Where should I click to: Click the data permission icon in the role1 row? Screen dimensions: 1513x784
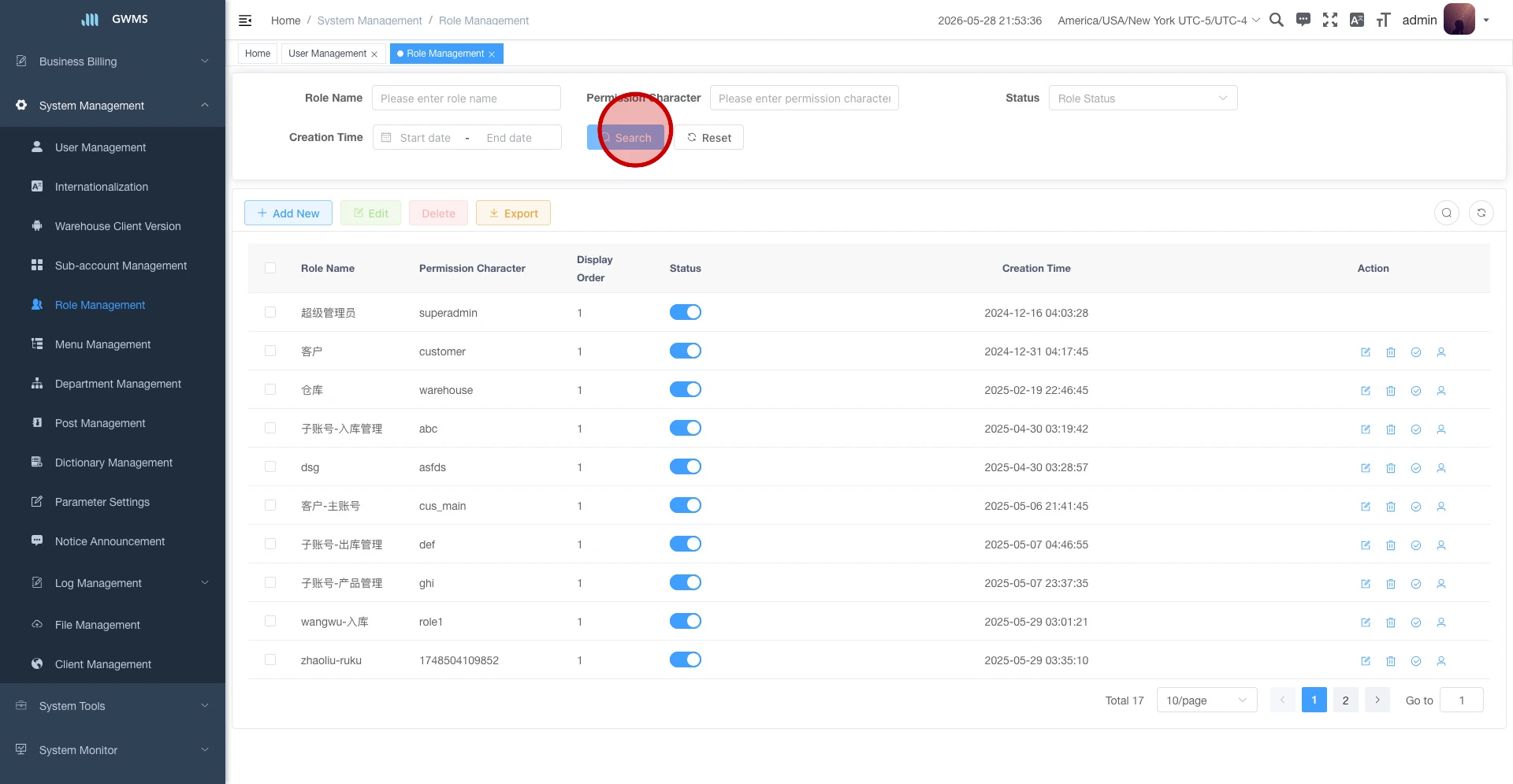pyautogui.click(x=1416, y=622)
